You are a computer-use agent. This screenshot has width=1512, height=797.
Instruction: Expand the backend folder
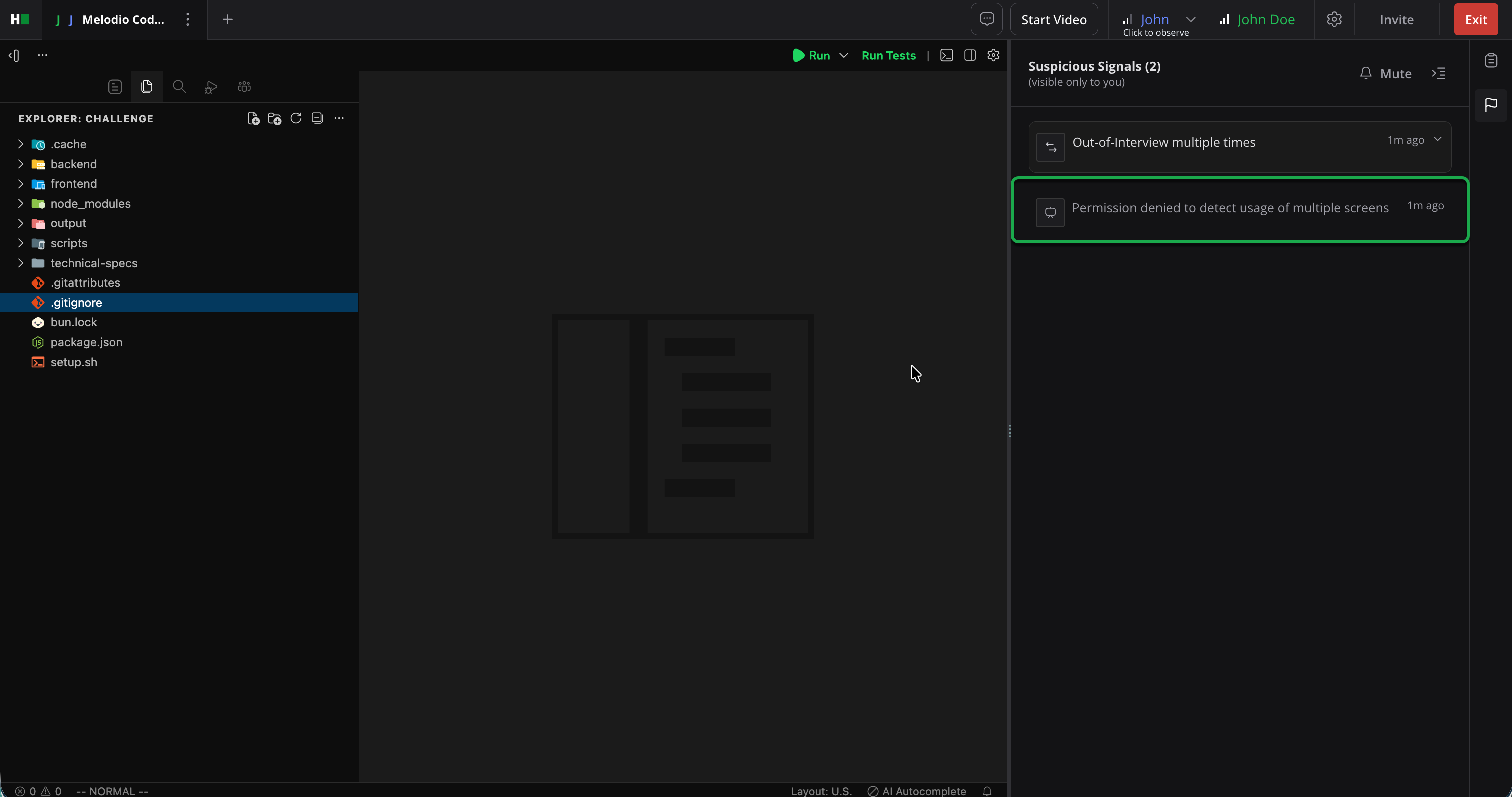coord(179,164)
